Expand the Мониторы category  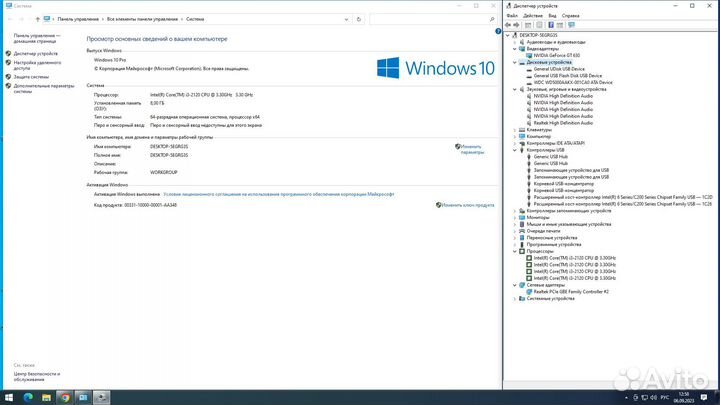click(x=515, y=218)
